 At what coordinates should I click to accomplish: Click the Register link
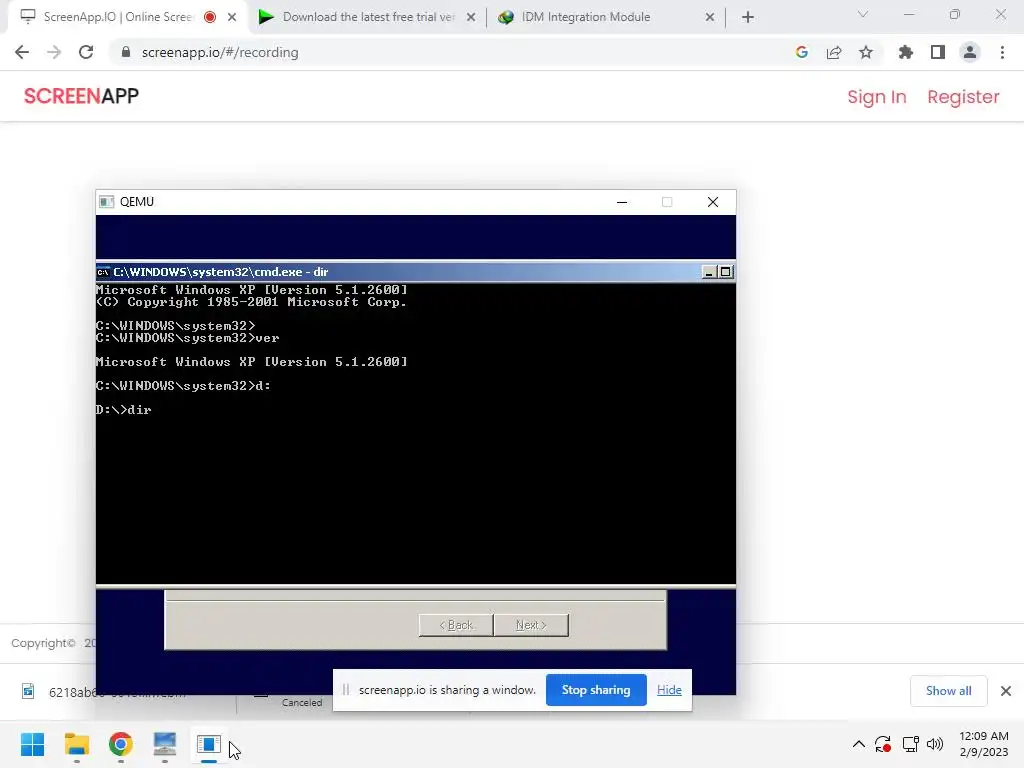tap(963, 97)
